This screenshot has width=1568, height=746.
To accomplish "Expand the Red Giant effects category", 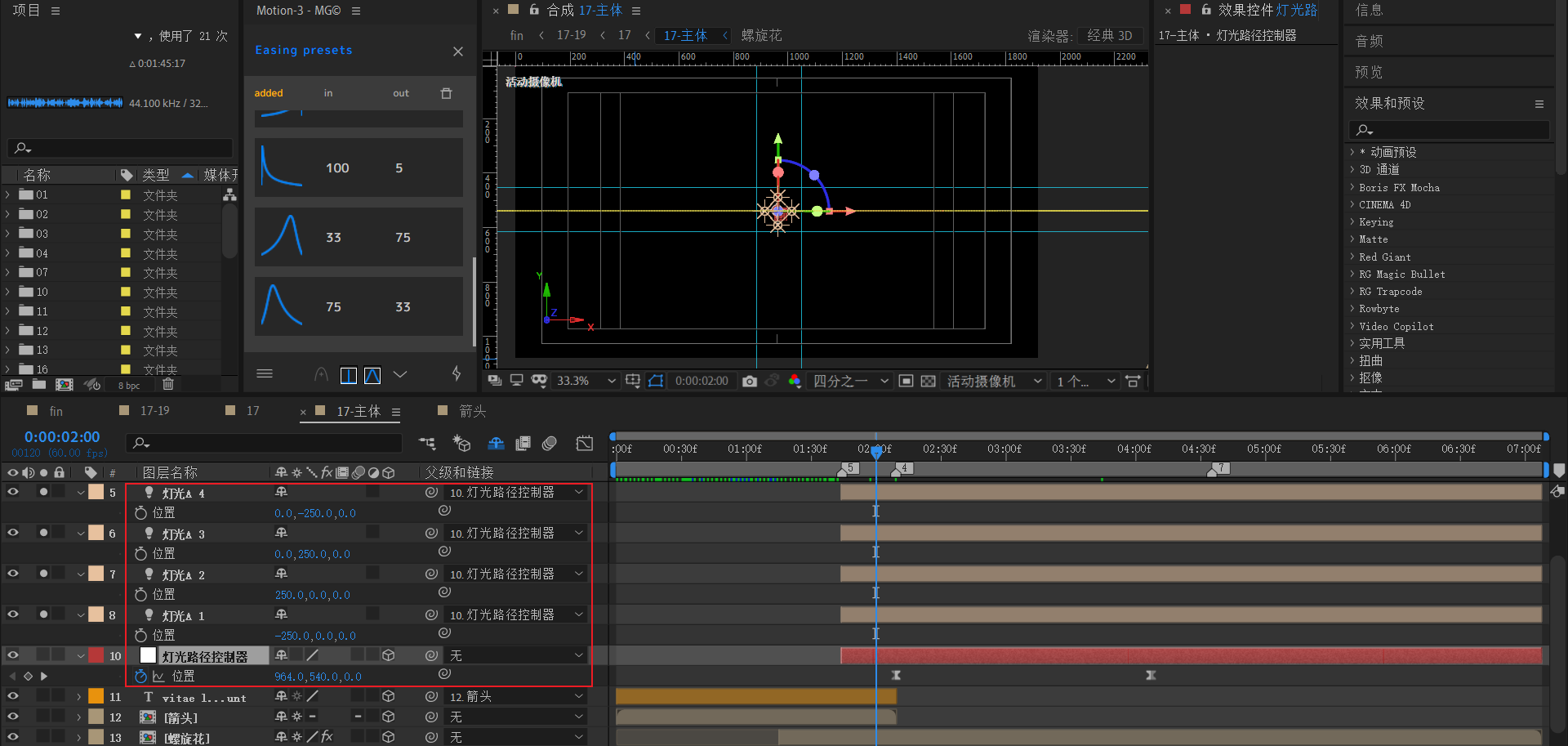I will click(1352, 257).
